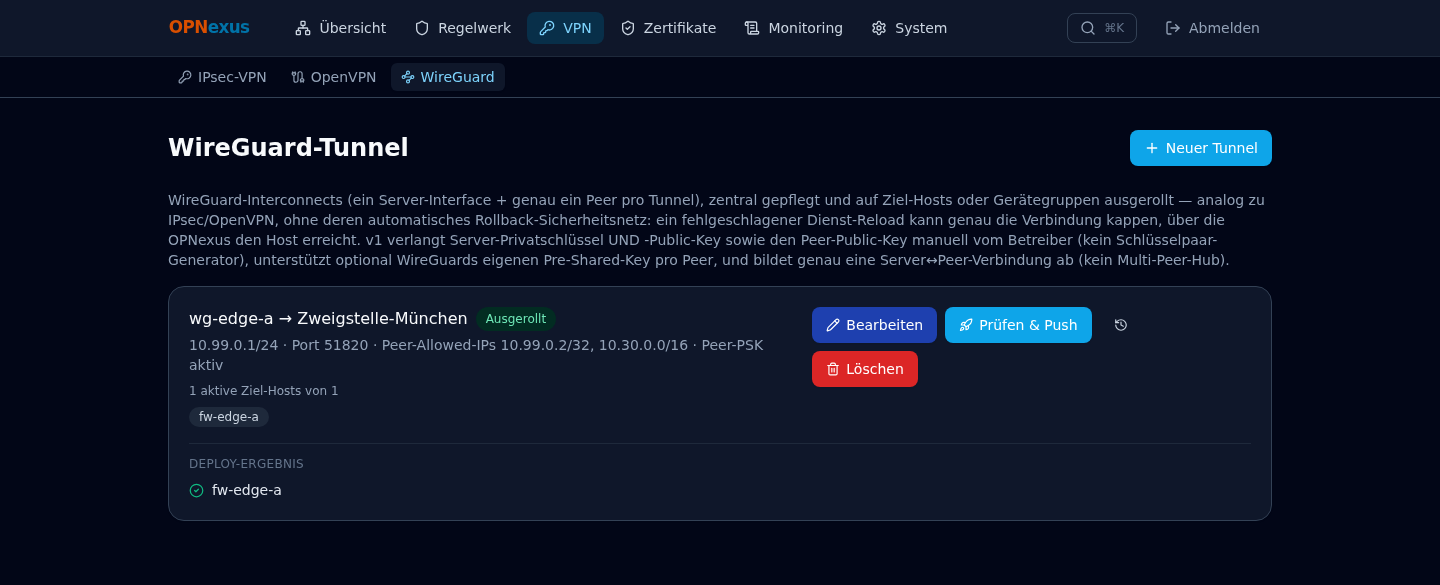Click the green check icon beside fw-edge-a

pos(196,490)
